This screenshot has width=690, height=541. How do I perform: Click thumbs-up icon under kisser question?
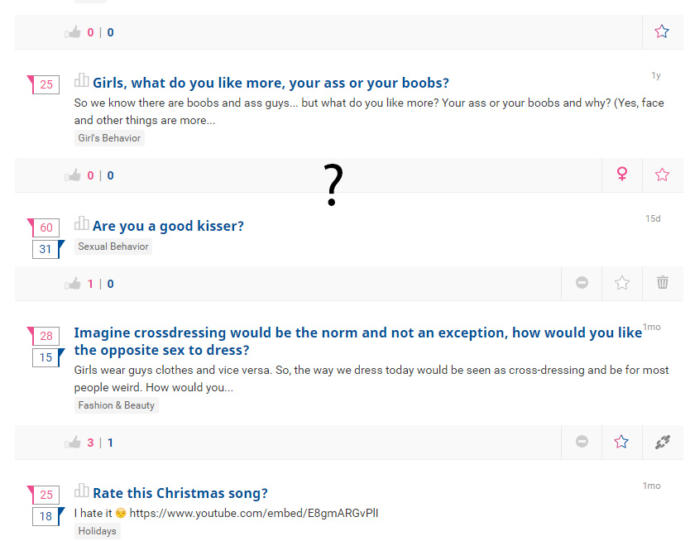click(x=73, y=284)
